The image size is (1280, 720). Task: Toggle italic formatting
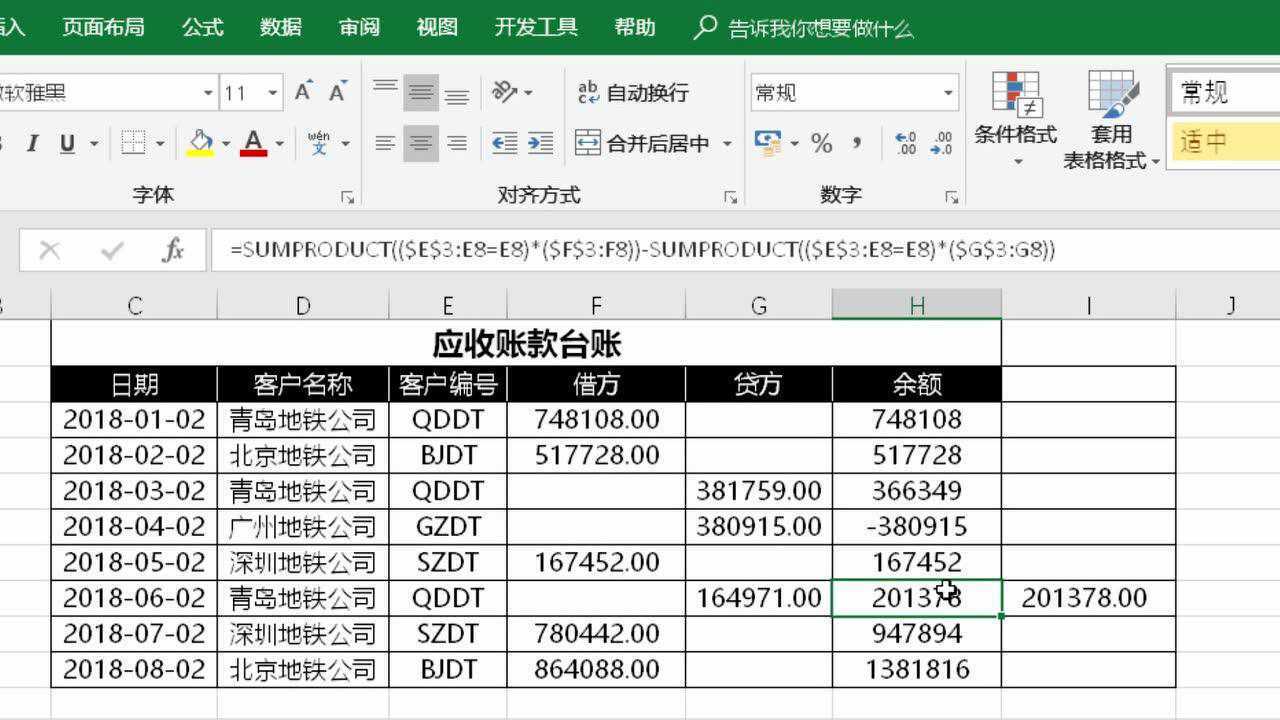32,144
